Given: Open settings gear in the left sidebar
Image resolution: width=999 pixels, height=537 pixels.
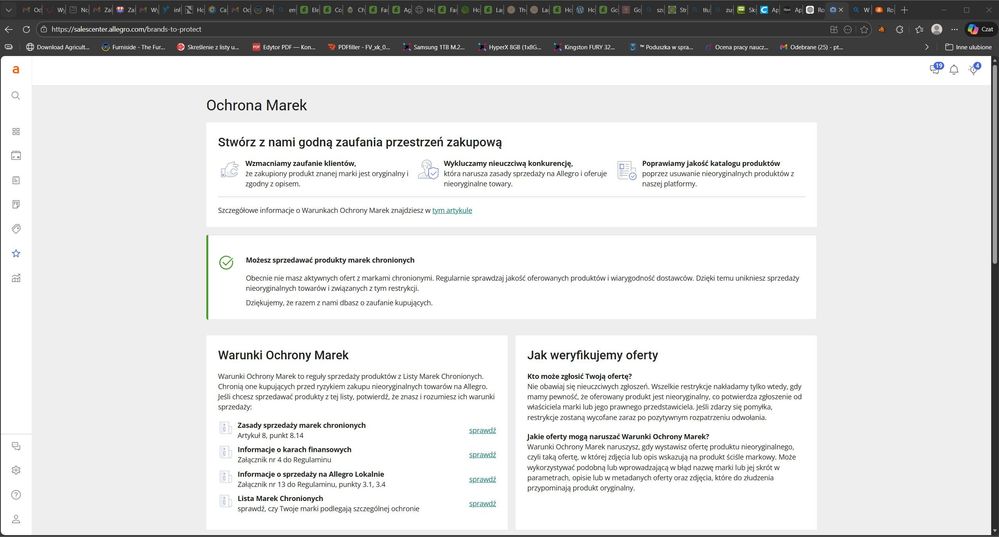Looking at the screenshot, I should [15, 470].
